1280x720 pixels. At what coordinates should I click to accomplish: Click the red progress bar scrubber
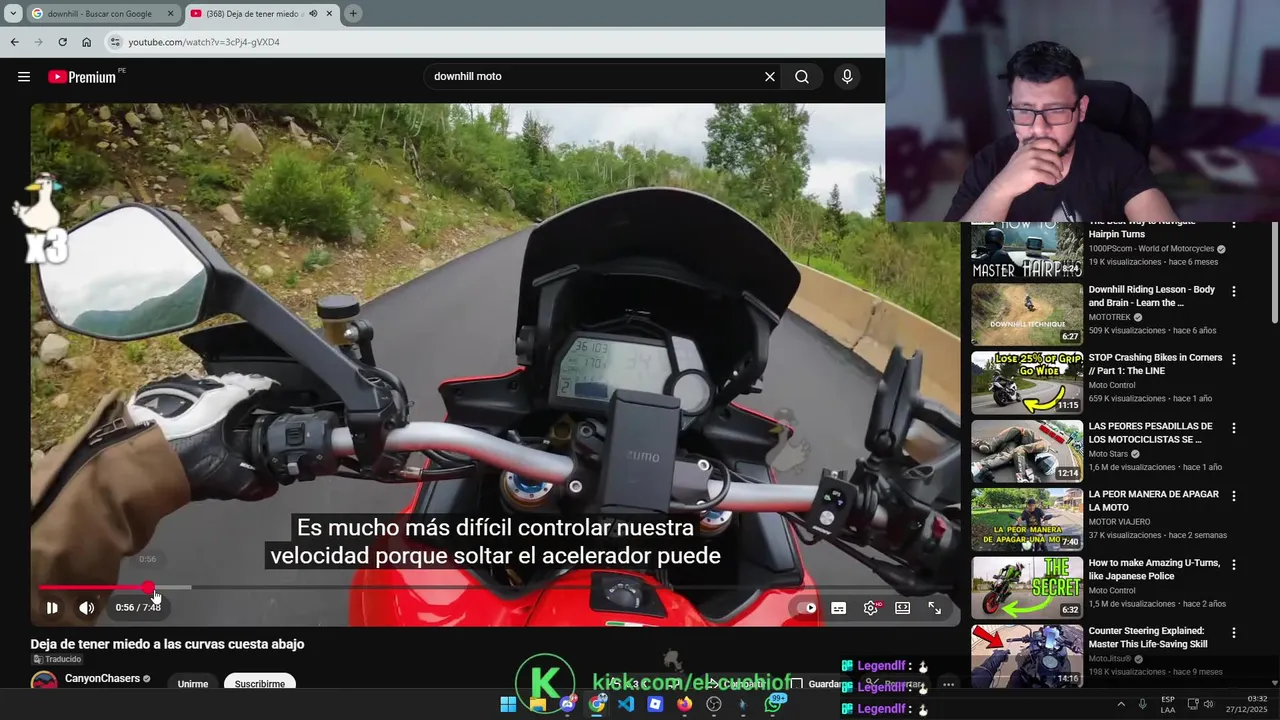[148, 588]
